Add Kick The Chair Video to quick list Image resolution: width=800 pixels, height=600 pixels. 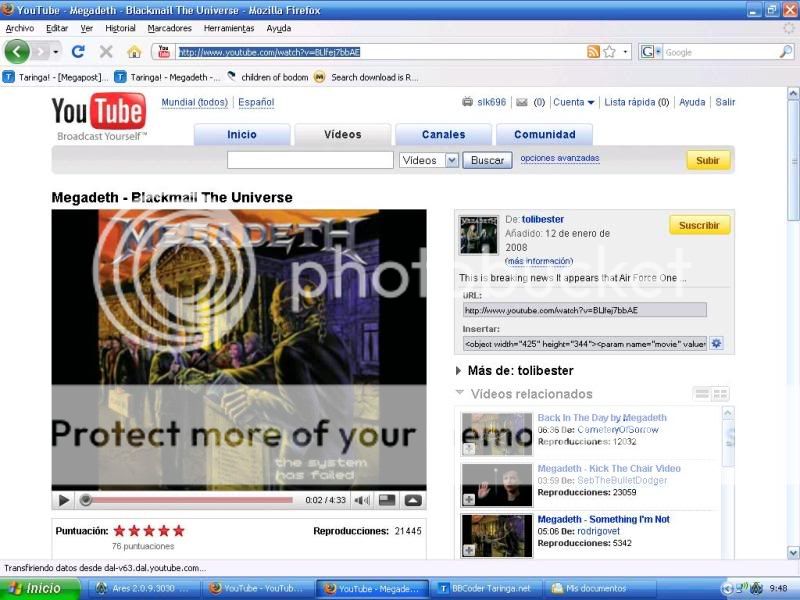point(468,499)
